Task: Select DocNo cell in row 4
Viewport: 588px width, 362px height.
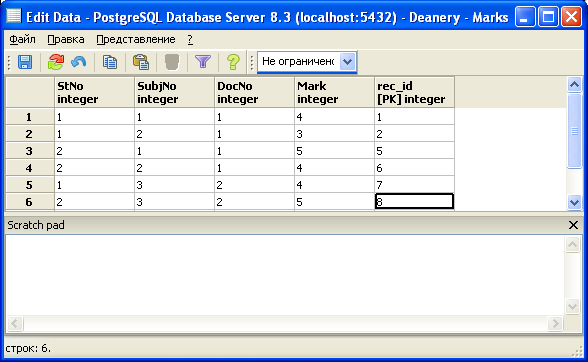Action: [x=254, y=168]
